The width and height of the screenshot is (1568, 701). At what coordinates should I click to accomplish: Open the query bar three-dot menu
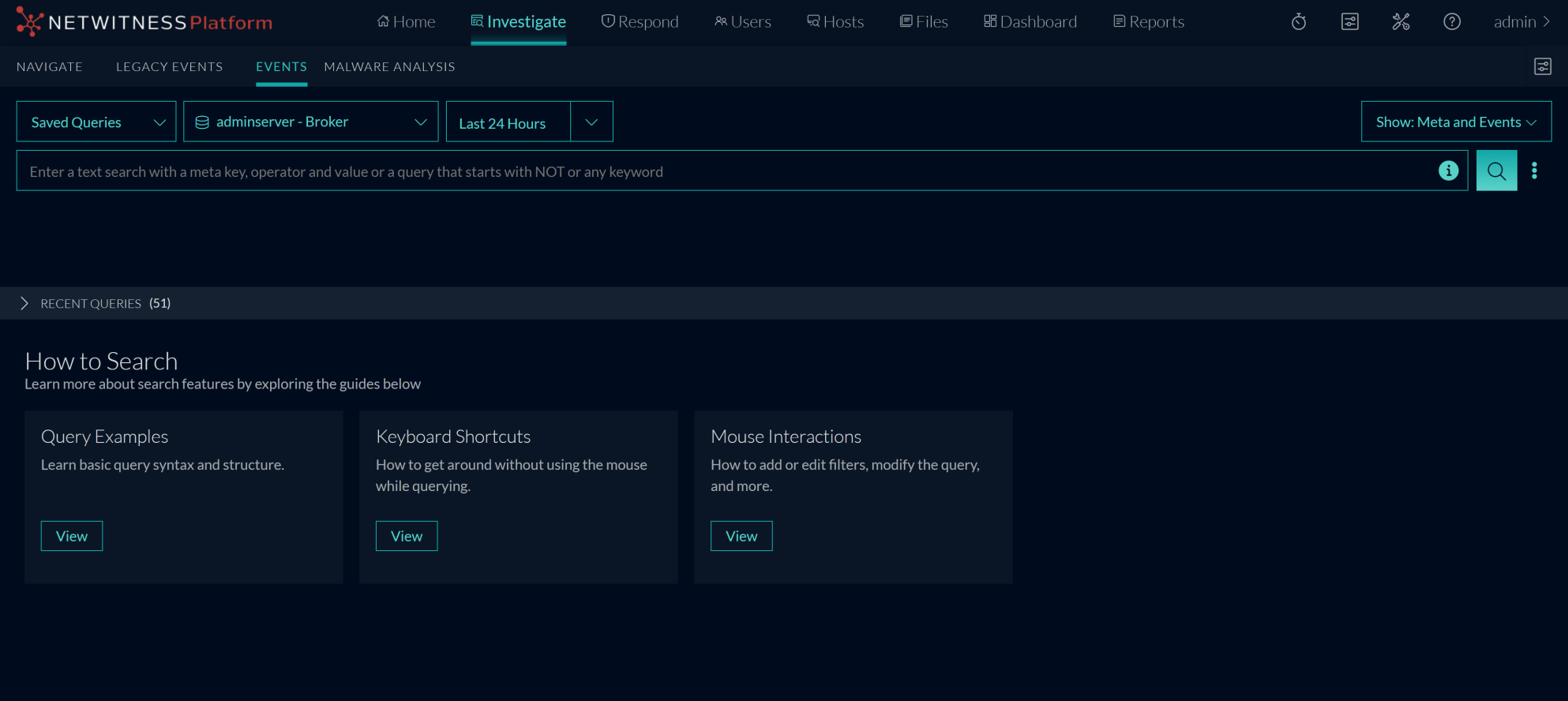click(x=1534, y=171)
